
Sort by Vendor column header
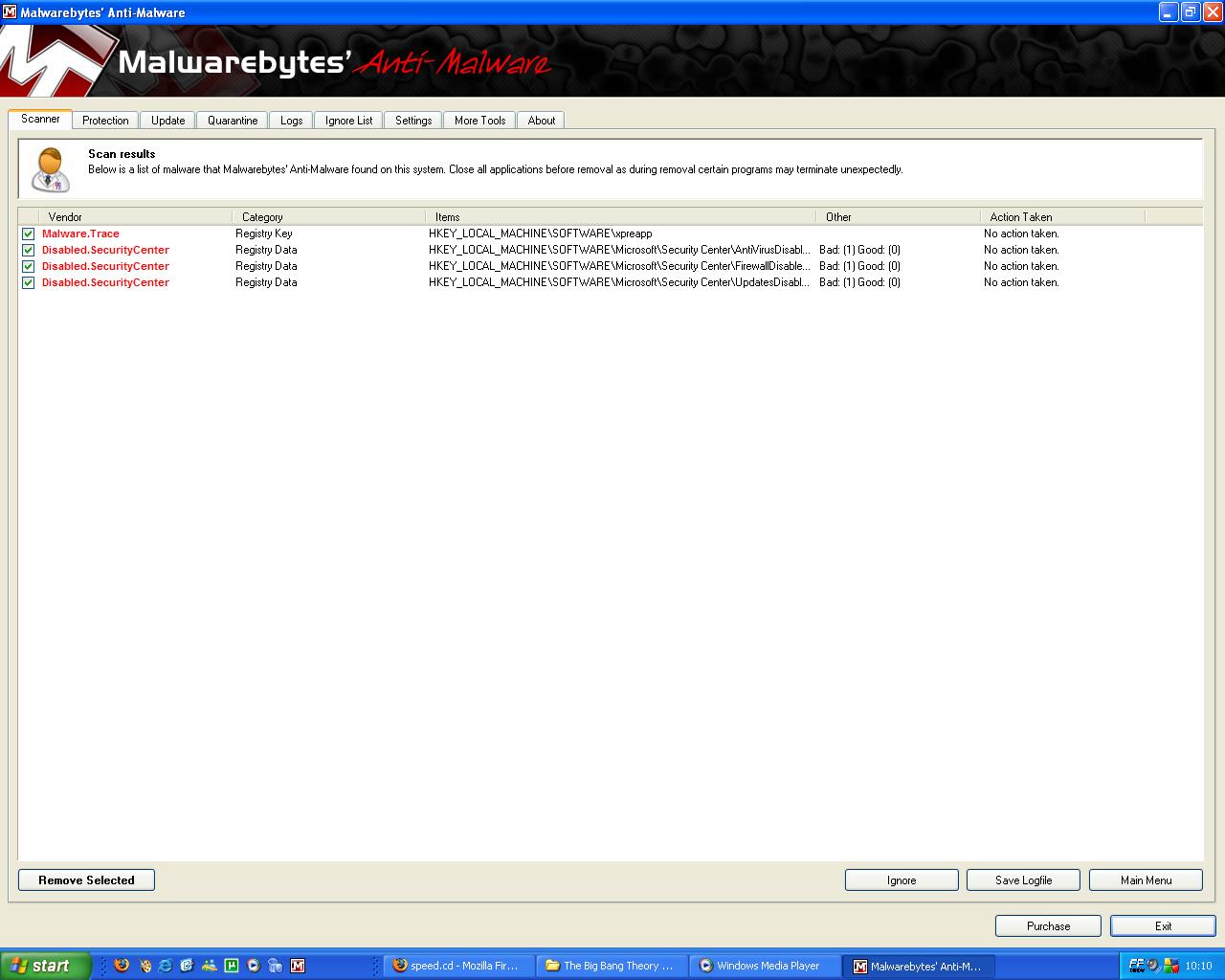point(135,217)
